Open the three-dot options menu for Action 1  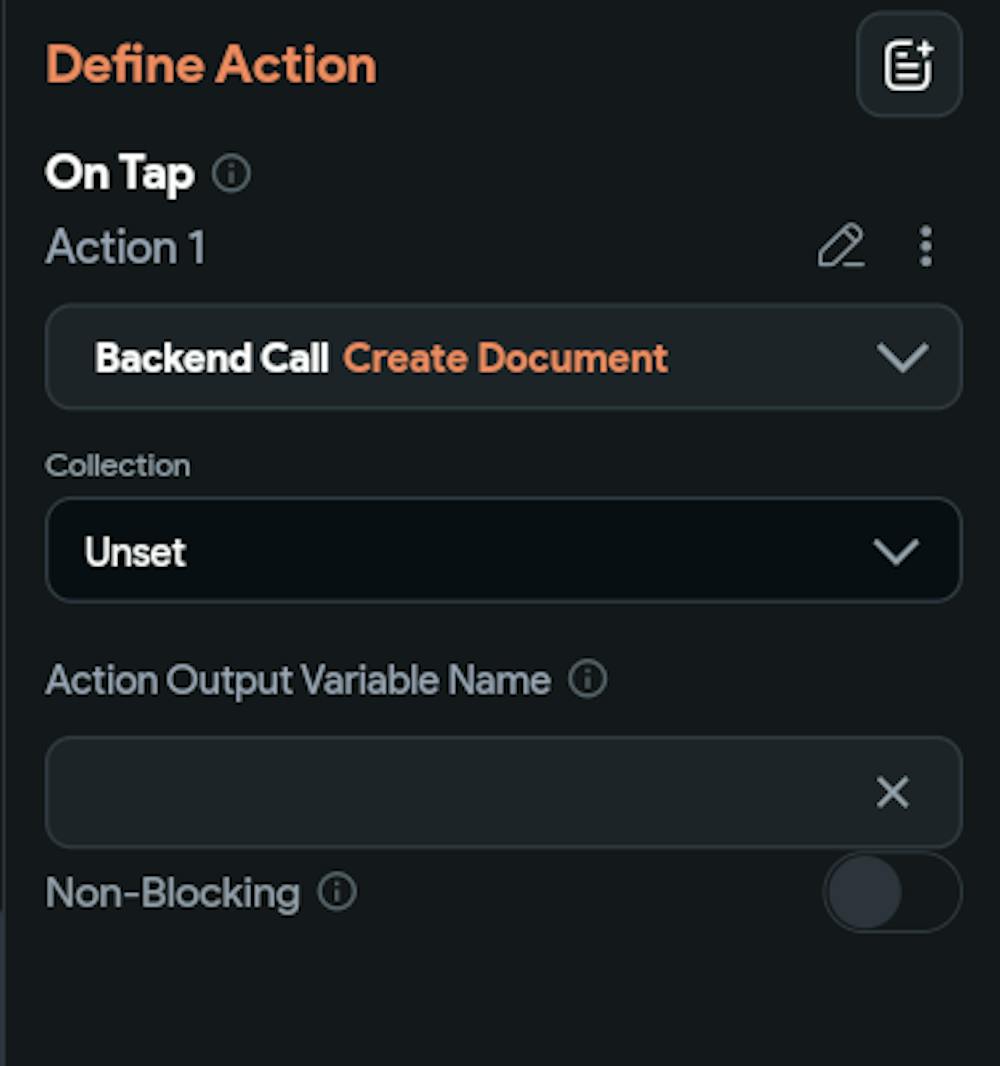tap(924, 247)
